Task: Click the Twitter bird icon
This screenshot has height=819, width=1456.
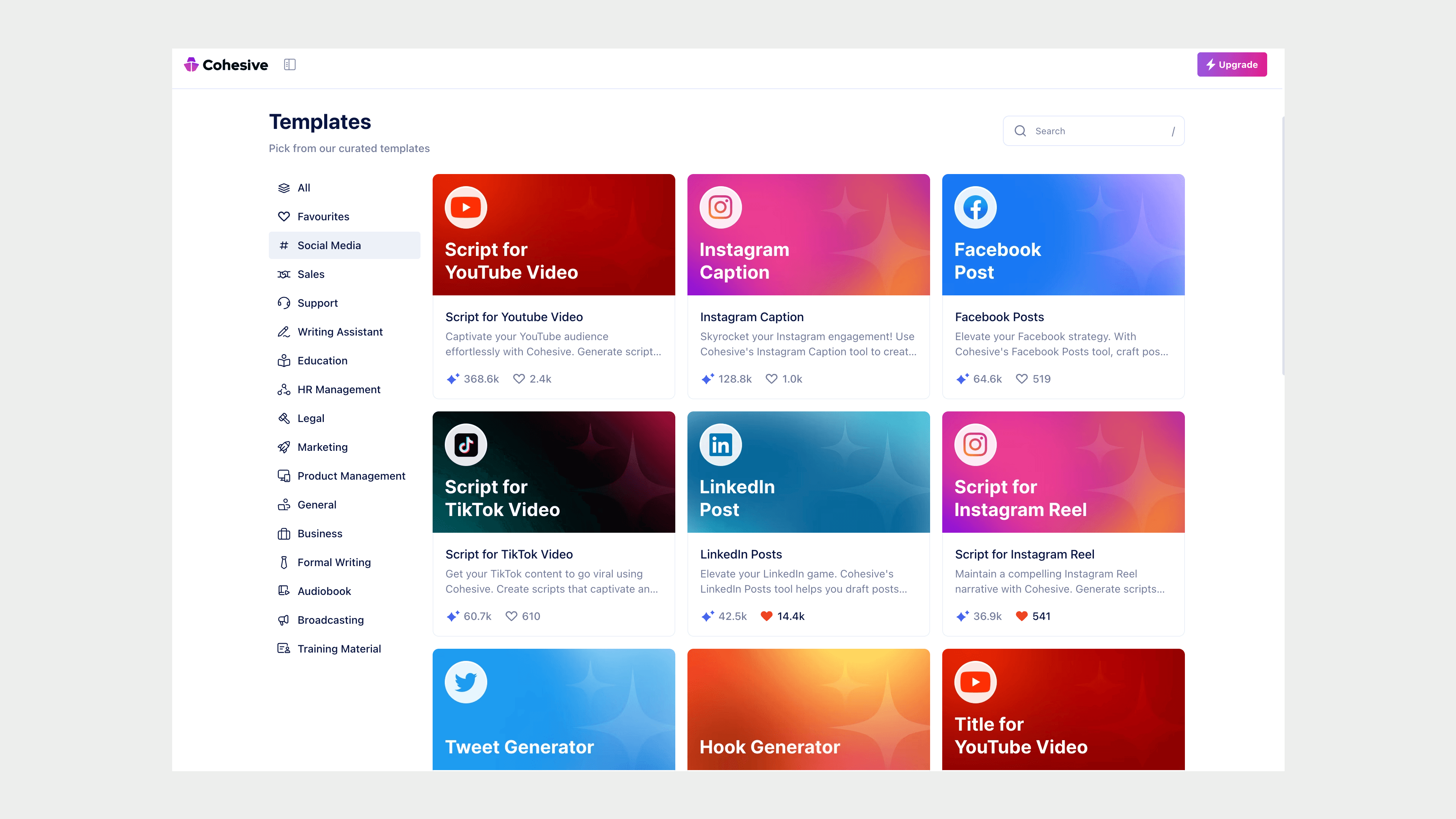Action: 466,682
